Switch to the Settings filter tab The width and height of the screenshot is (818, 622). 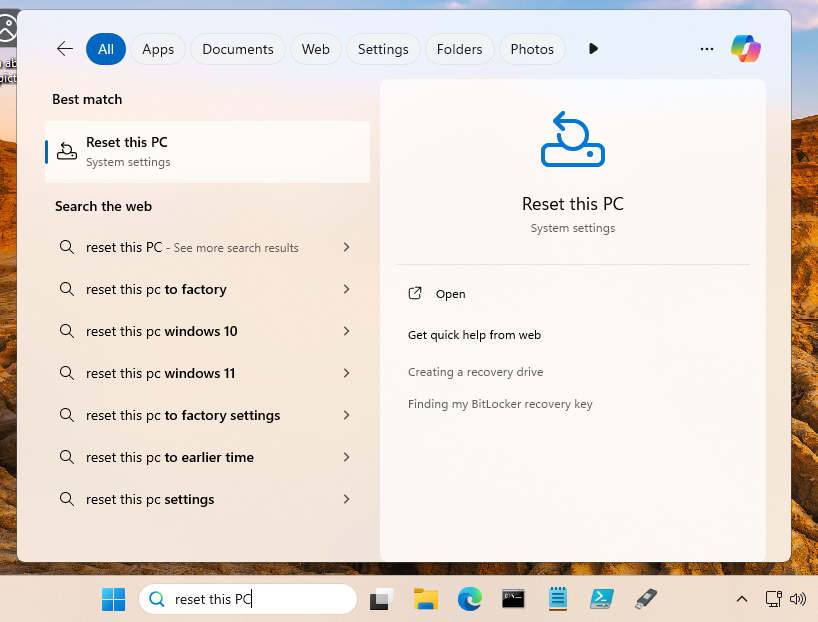point(383,49)
